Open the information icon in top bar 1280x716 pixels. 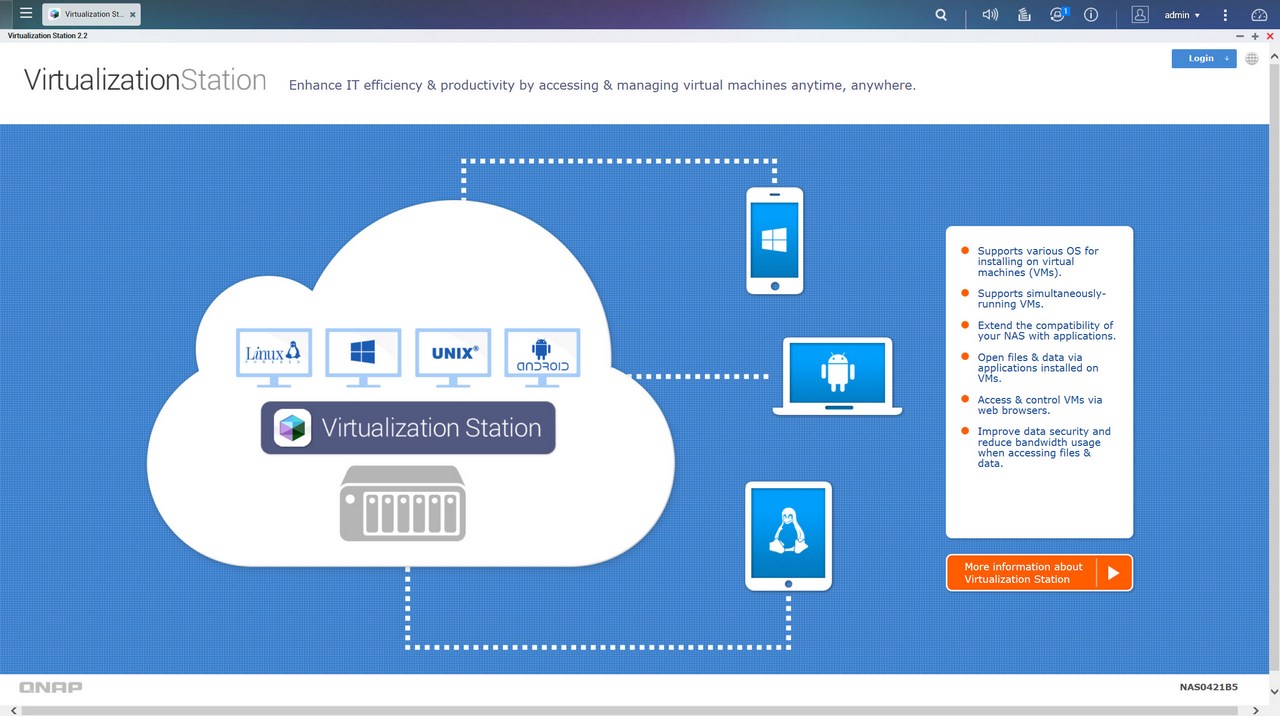pos(1091,15)
